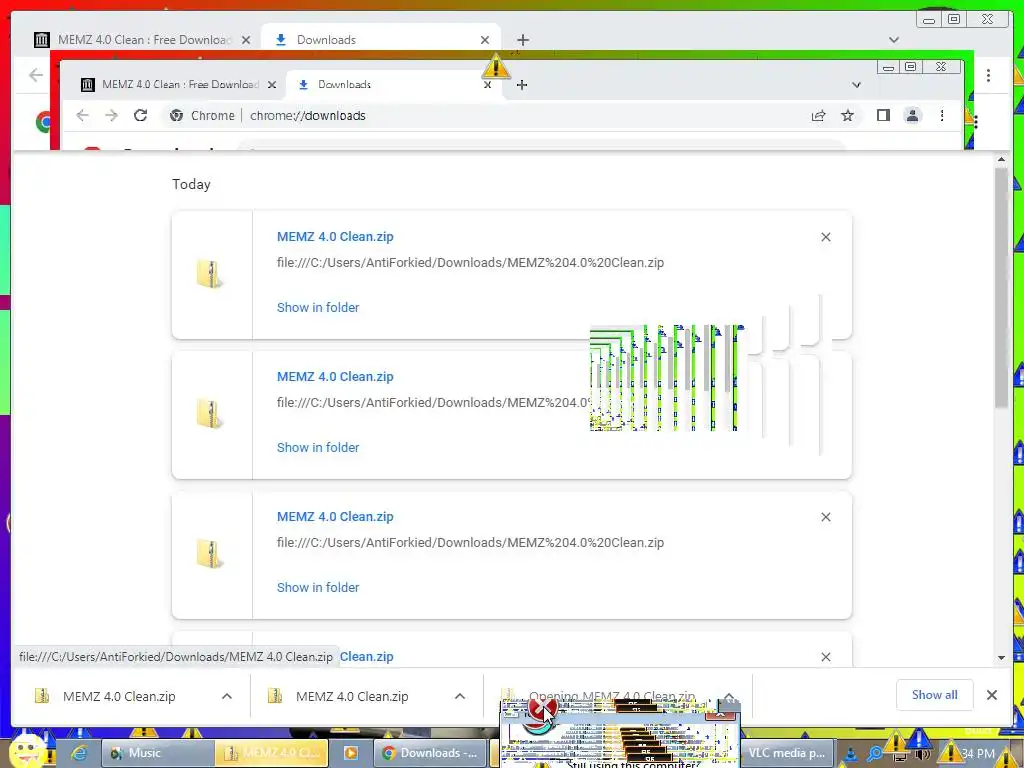Open outer Chrome window's three-dot menu

coord(989,75)
